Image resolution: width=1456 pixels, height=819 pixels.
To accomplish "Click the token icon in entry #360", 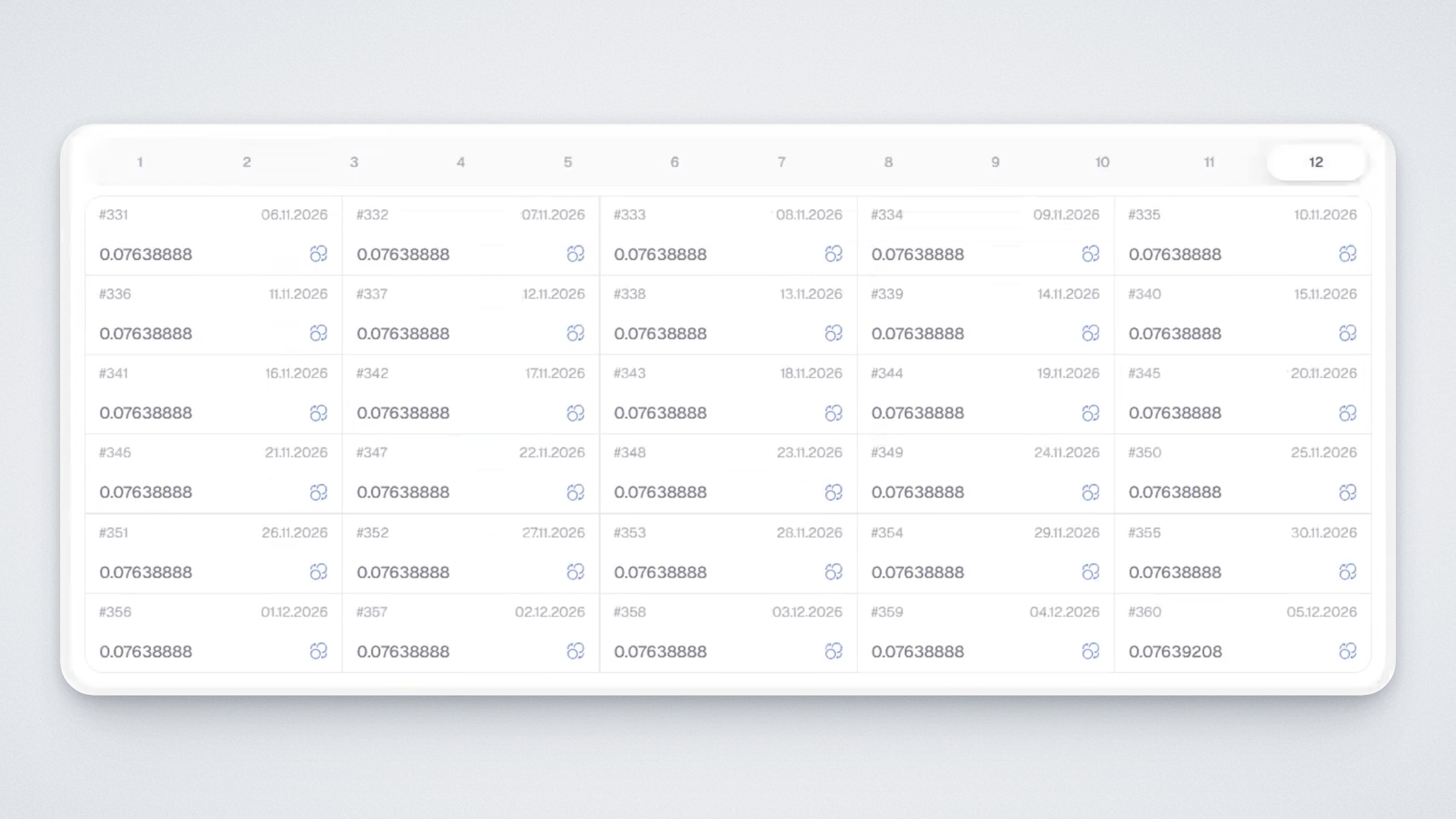I will pos(1347,651).
